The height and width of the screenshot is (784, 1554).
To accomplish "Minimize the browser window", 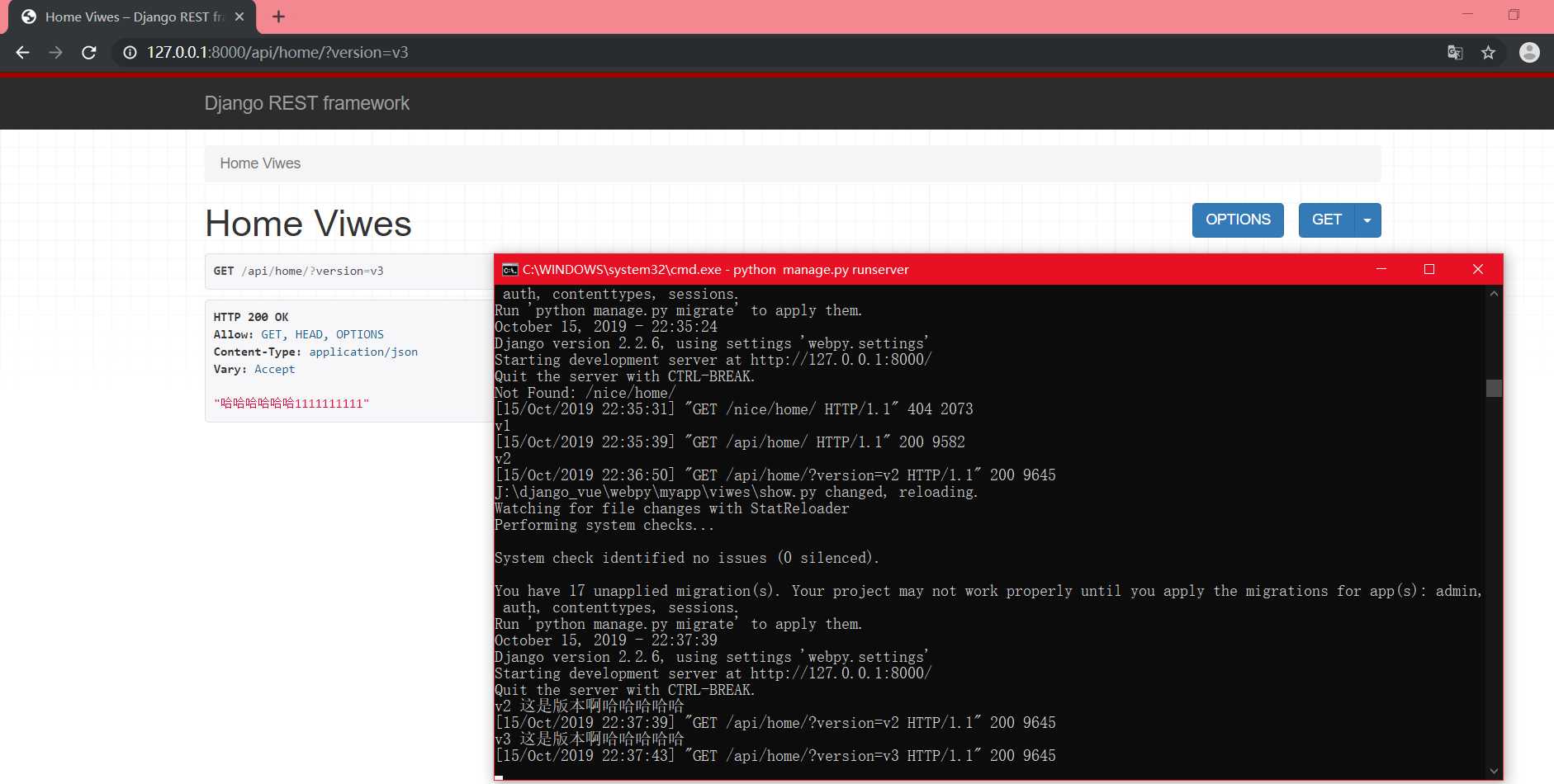I will (1467, 15).
